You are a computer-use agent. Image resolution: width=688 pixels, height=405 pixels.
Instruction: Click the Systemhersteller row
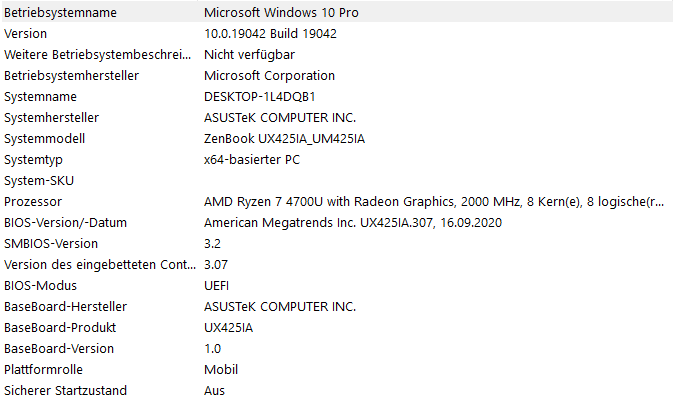tap(337, 118)
